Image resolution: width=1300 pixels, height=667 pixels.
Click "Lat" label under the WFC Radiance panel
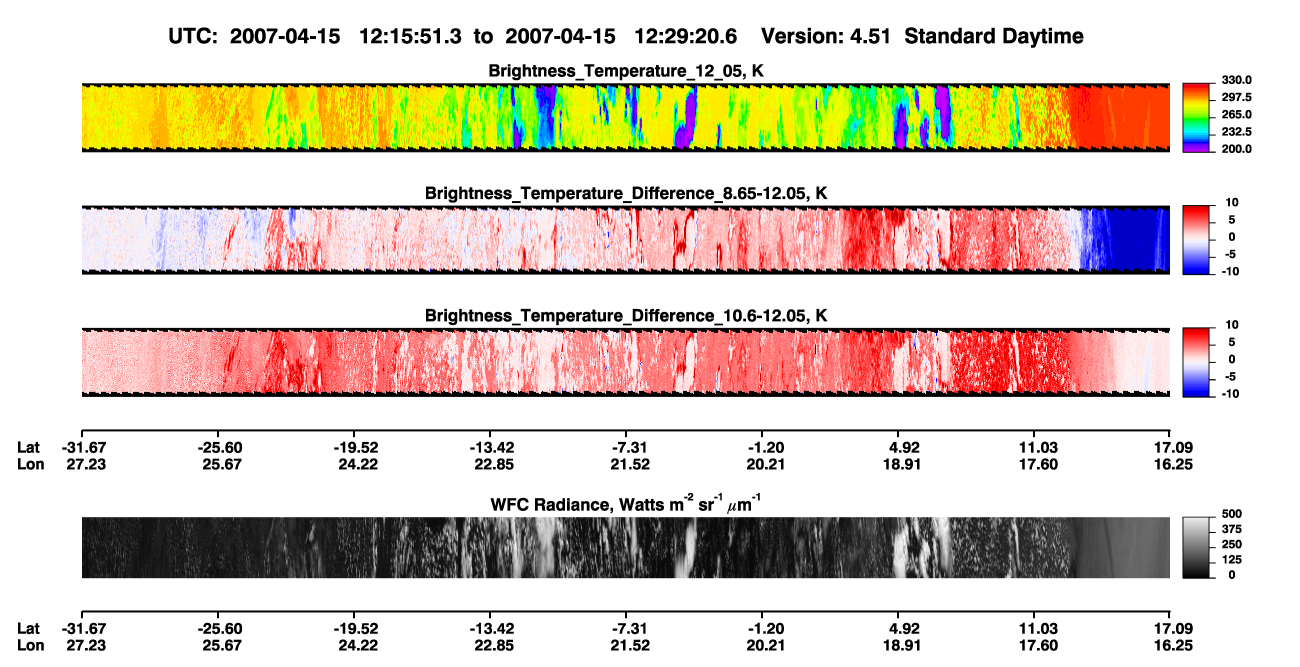point(29,629)
